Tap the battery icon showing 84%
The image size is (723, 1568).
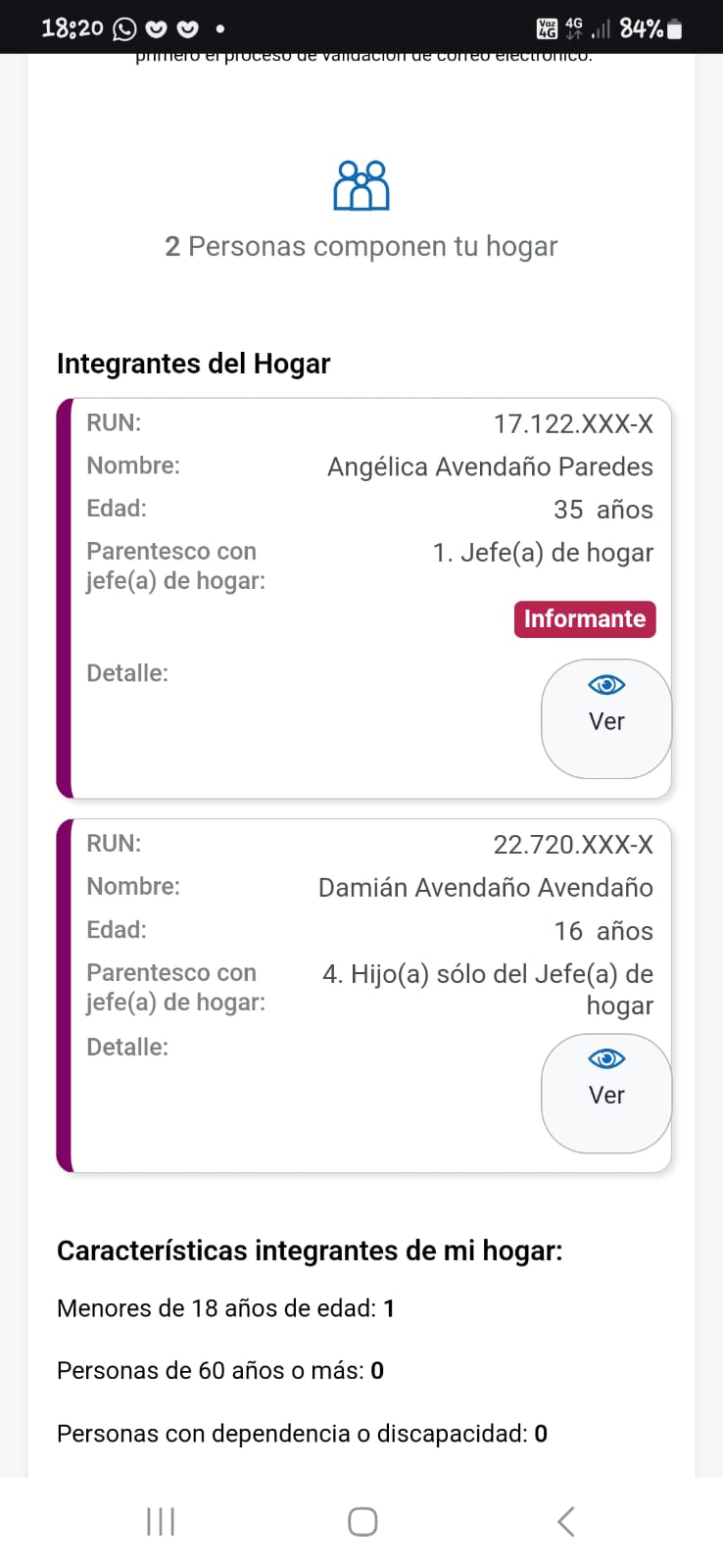tap(675, 29)
